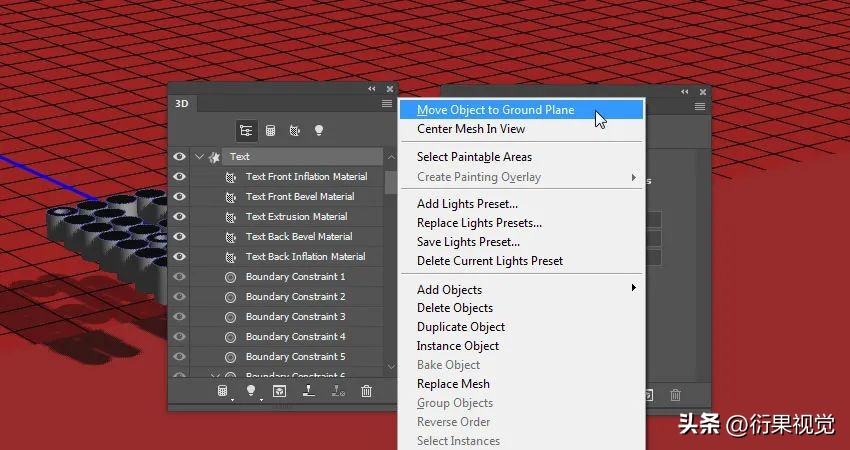Select Text Back Inflation Material row

[x=287, y=257]
